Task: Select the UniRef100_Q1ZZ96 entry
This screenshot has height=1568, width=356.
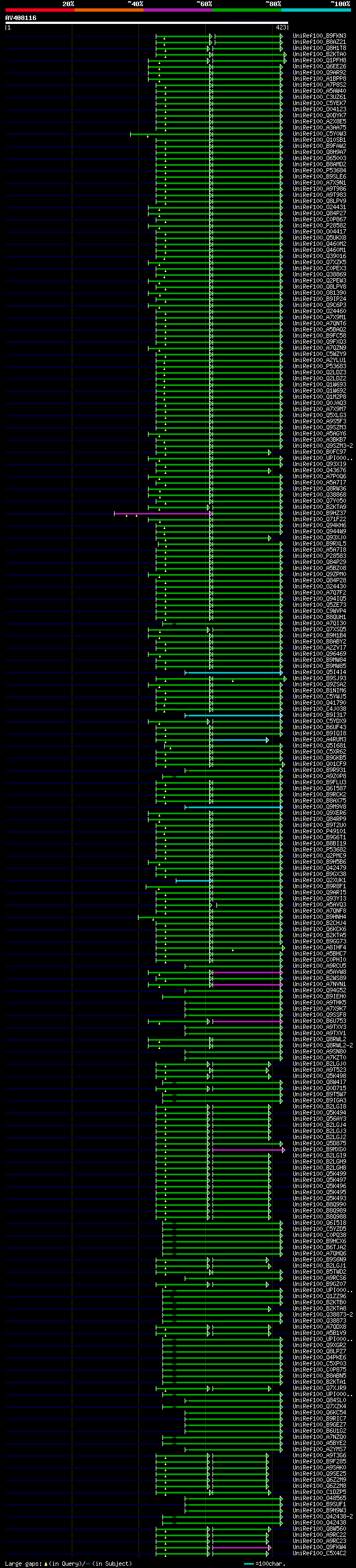Action: click(x=319, y=1296)
